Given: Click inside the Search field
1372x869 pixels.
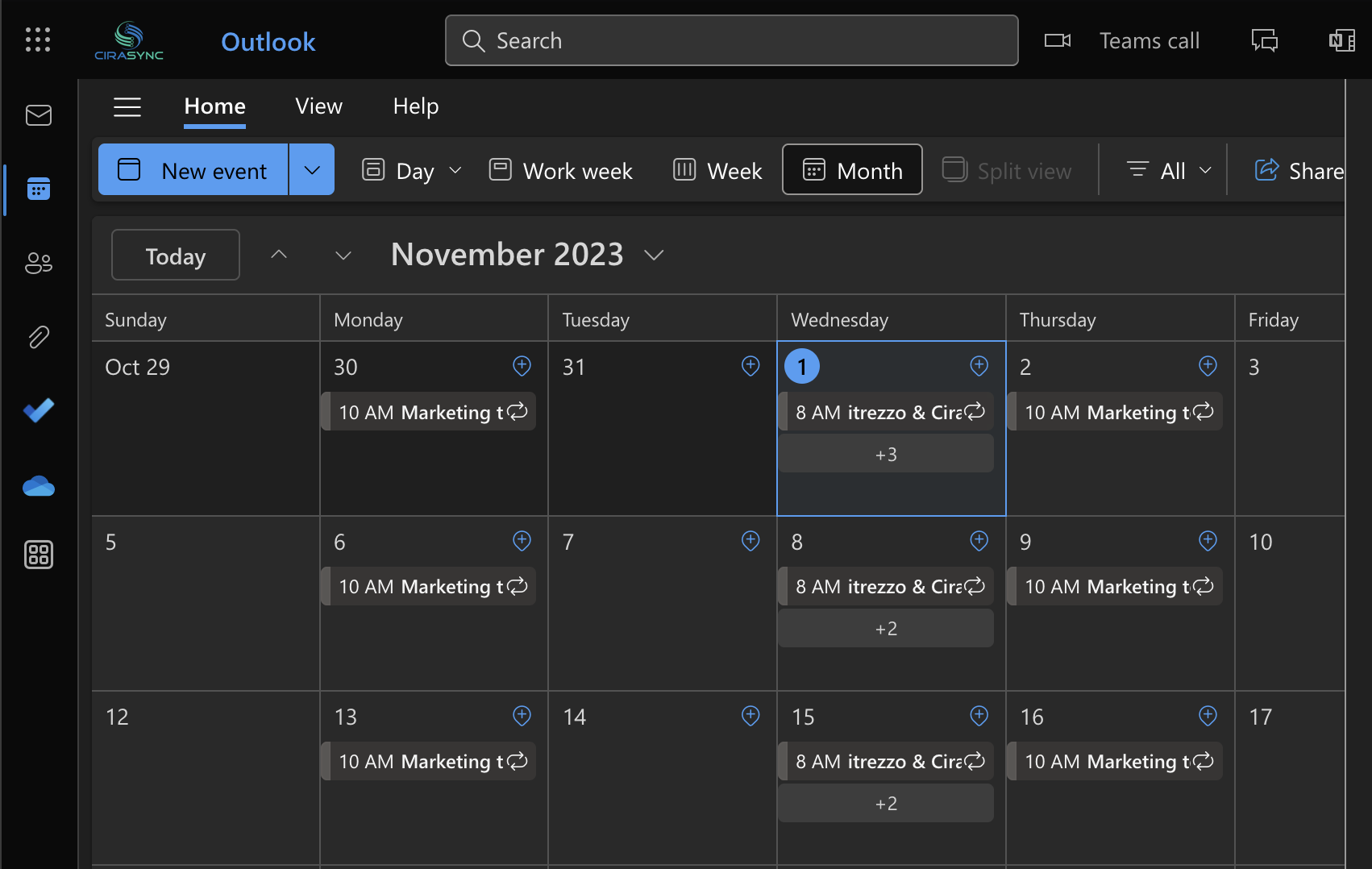Looking at the screenshot, I should [x=730, y=40].
